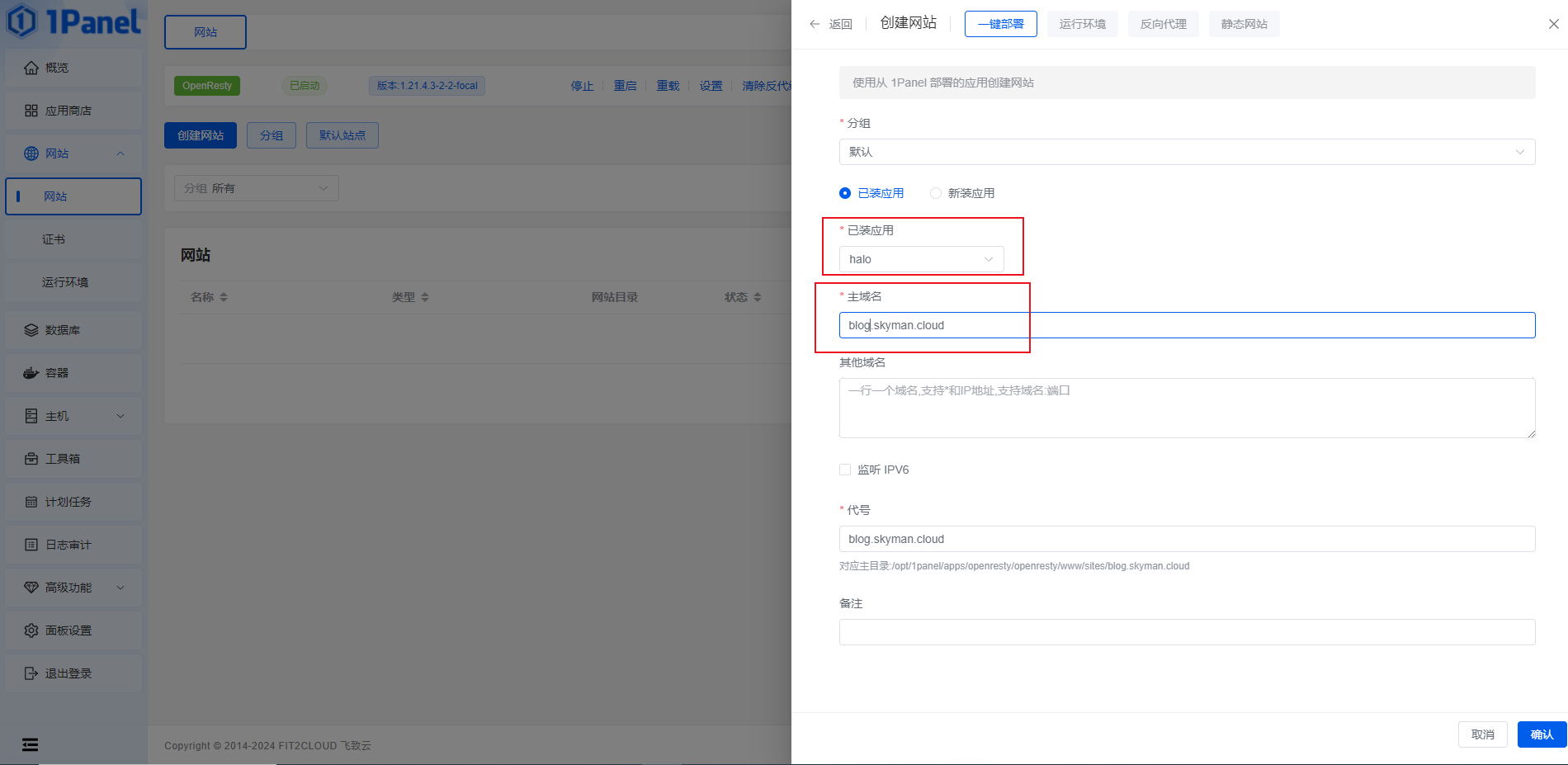Viewport: 1568px width, 765px height.
Task: Click the 确认 button
Action: (x=1541, y=734)
